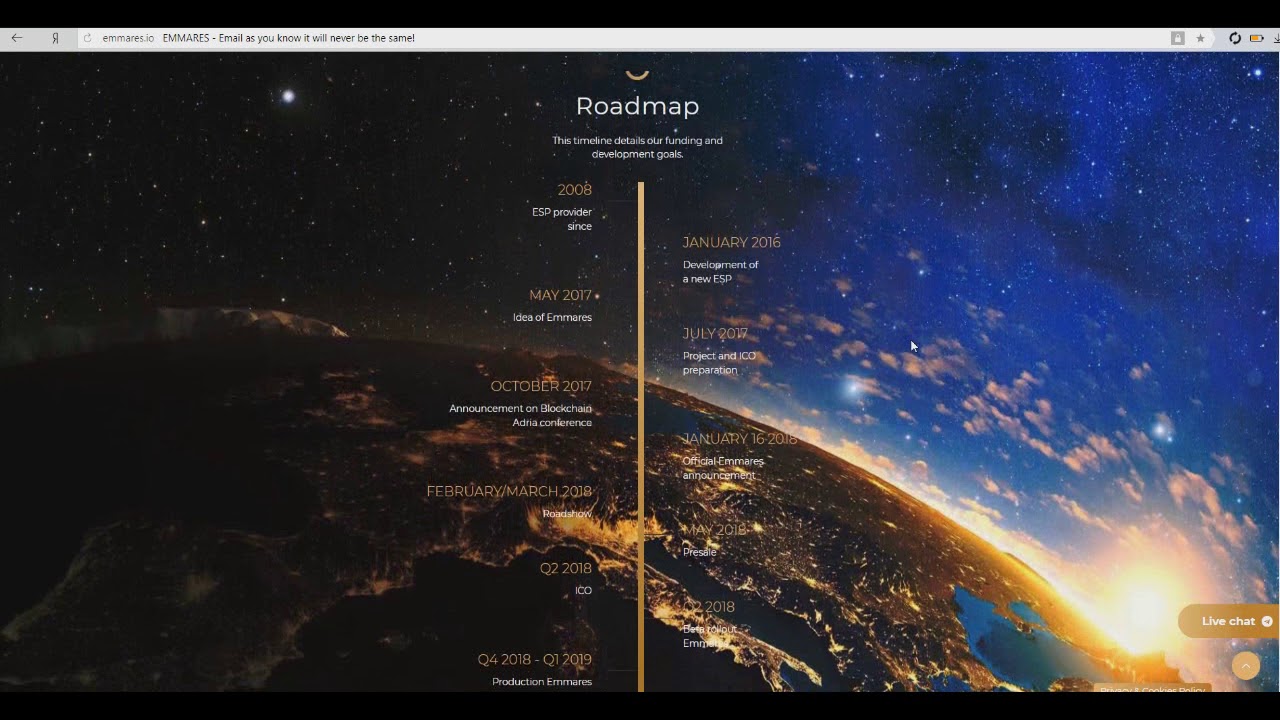Select the 2008 timeline entry
This screenshot has width=1280, height=720.
tap(574, 190)
